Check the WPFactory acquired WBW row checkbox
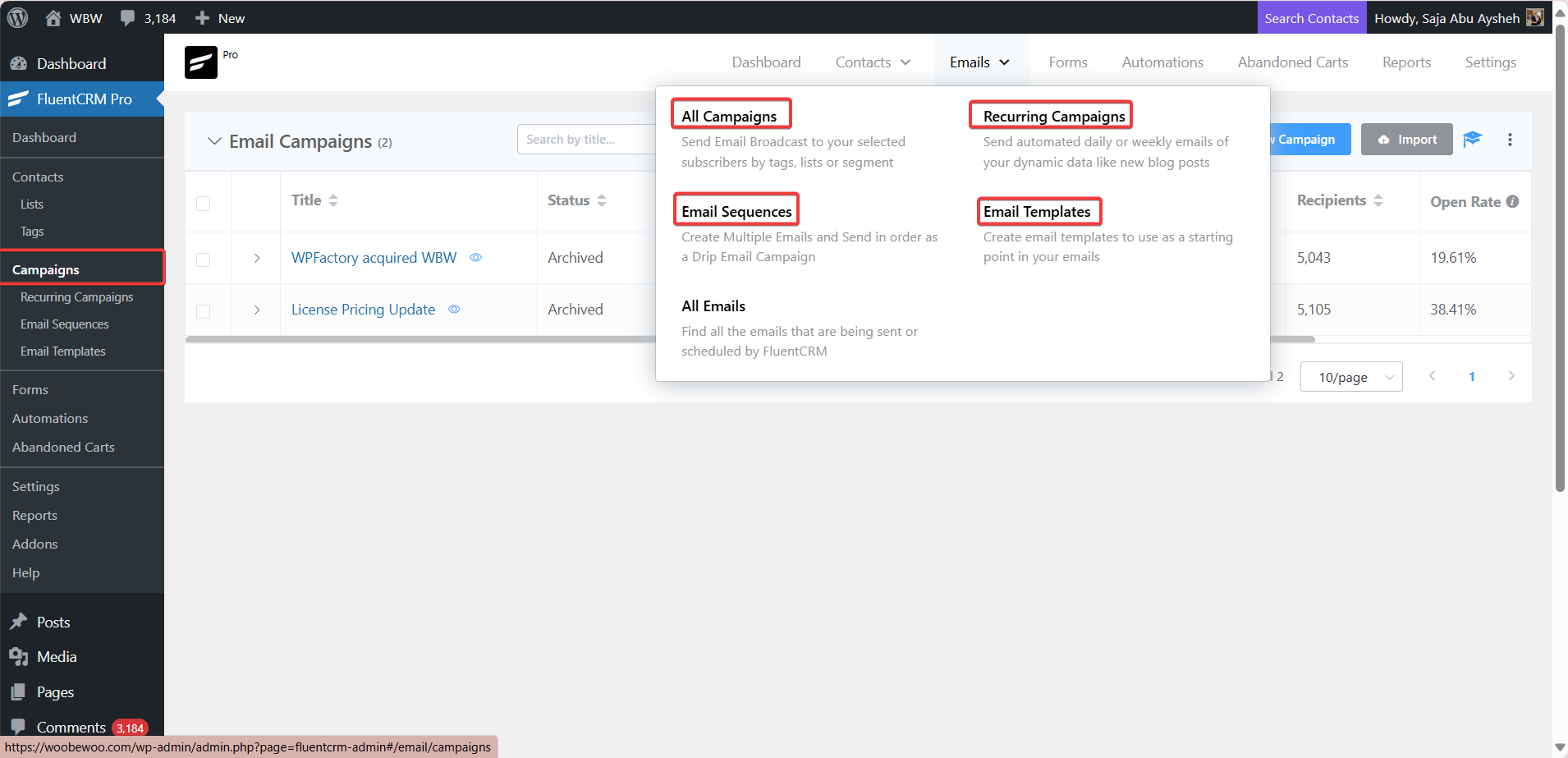The height and width of the screenshot is (758, 1568). (x=204, y=260)
